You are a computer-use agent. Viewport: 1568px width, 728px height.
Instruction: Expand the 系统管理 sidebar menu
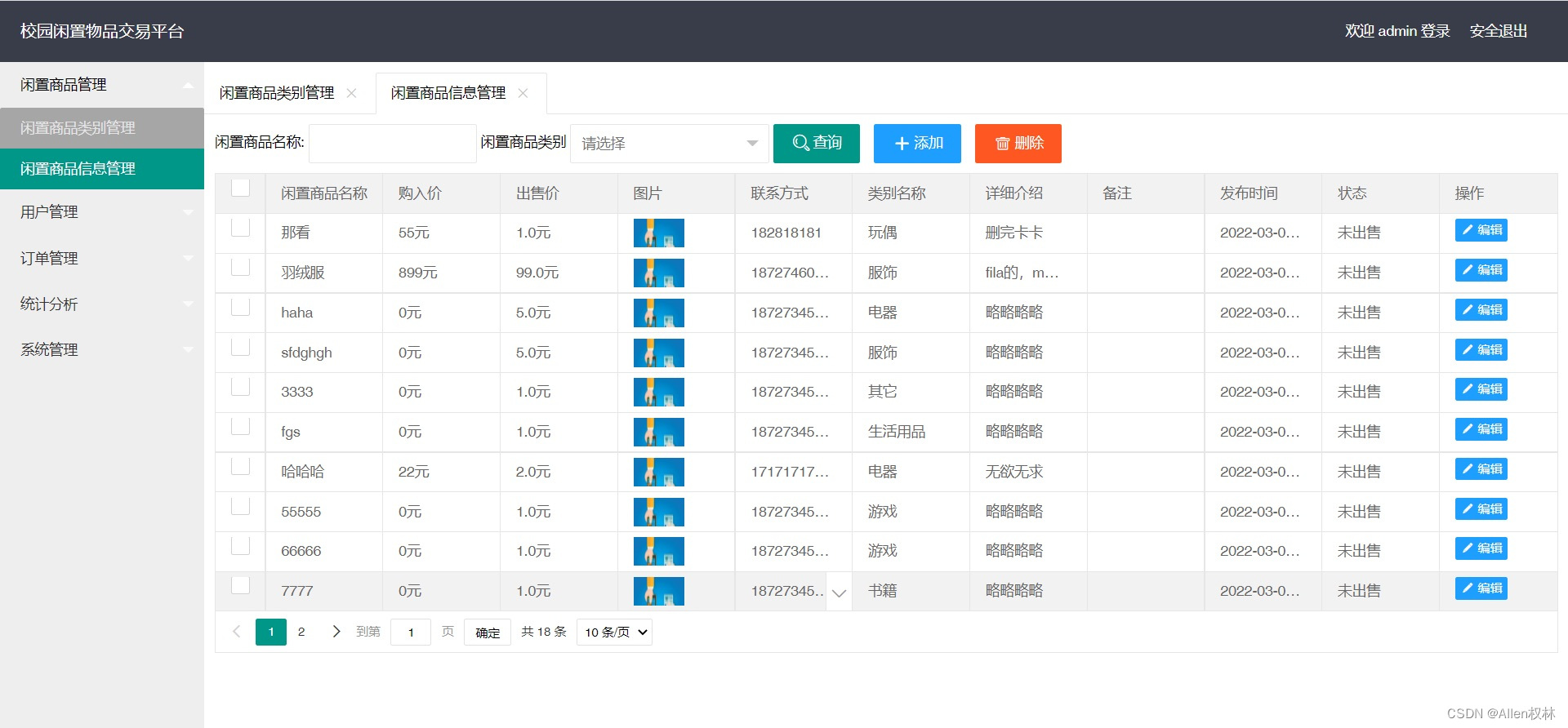click(102, 350)
